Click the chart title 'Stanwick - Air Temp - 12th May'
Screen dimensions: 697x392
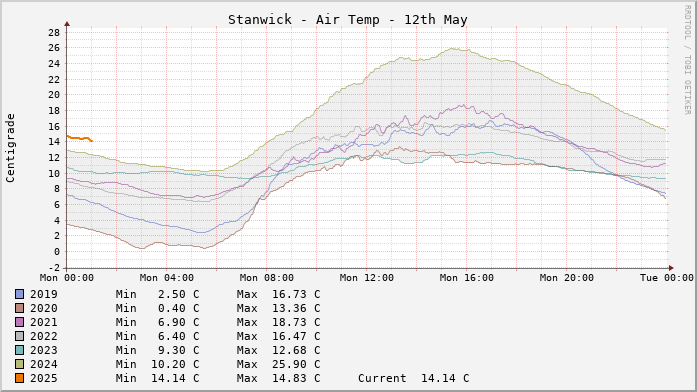click(348, 20)
